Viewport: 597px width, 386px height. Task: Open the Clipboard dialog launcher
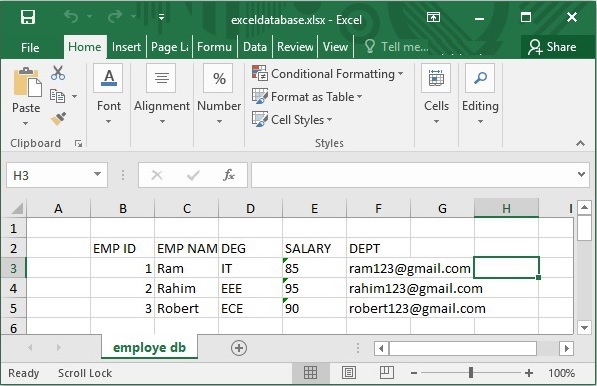pos(78,144)
